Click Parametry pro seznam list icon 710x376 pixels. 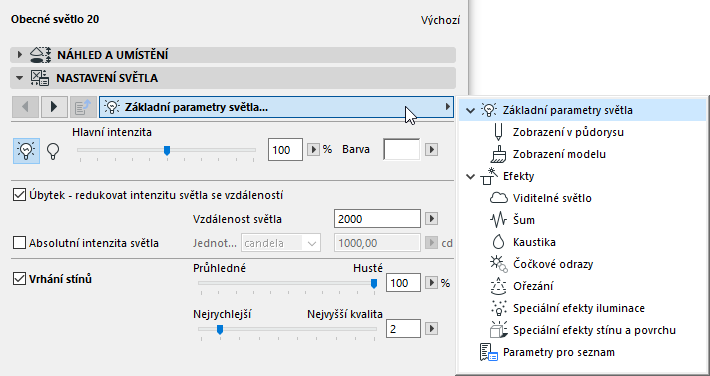coord(489,352)
